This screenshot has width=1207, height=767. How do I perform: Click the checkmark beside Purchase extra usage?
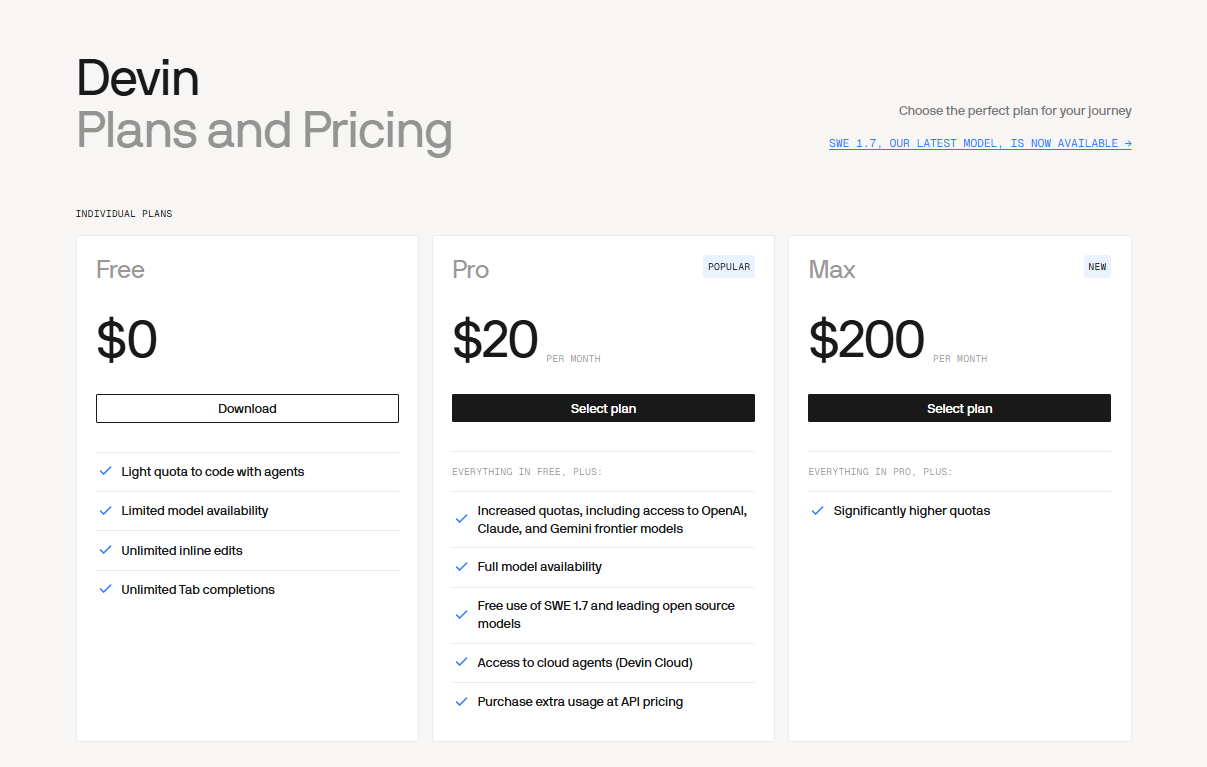(x=461, y=701)
